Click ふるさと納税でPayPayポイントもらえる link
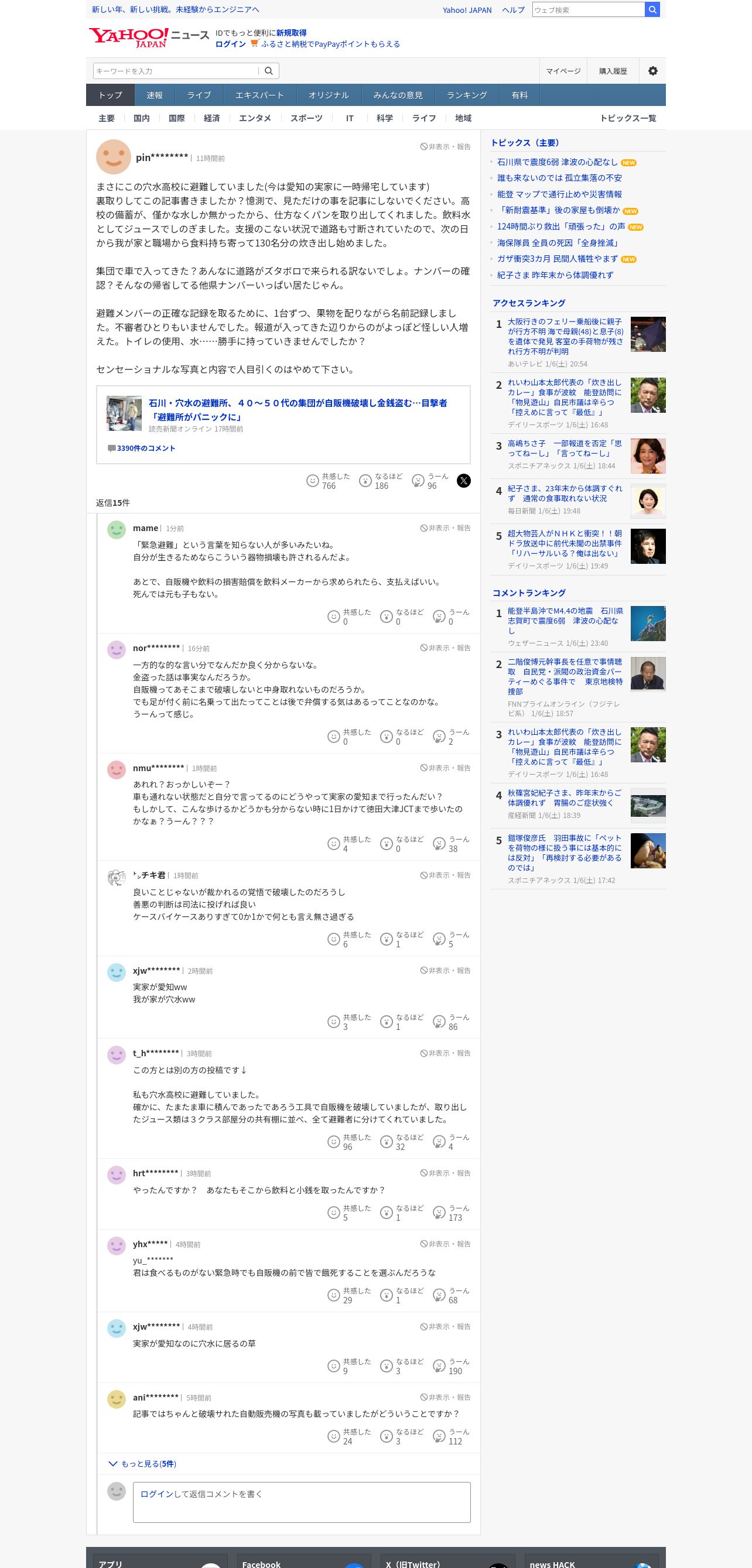Viewport: 752px width, 1568px height. click(x=331, y=44)
